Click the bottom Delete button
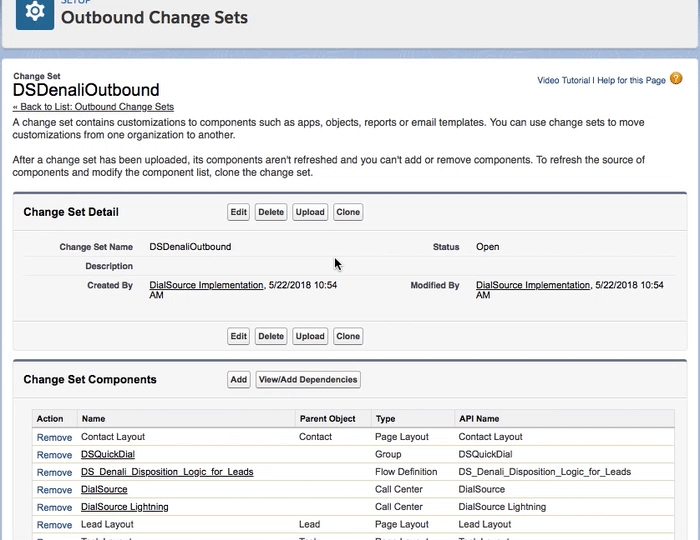700x540 pixels. click(x=271, y=336)
